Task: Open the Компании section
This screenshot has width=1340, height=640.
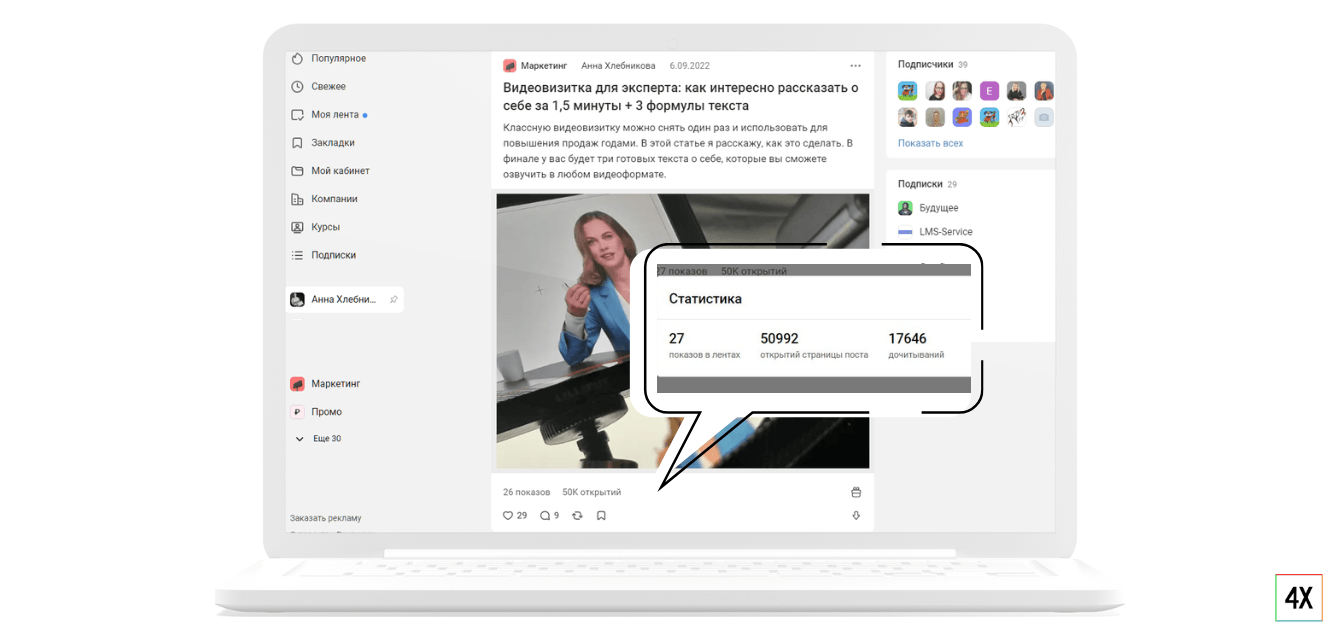Action: tap(324, 199)
